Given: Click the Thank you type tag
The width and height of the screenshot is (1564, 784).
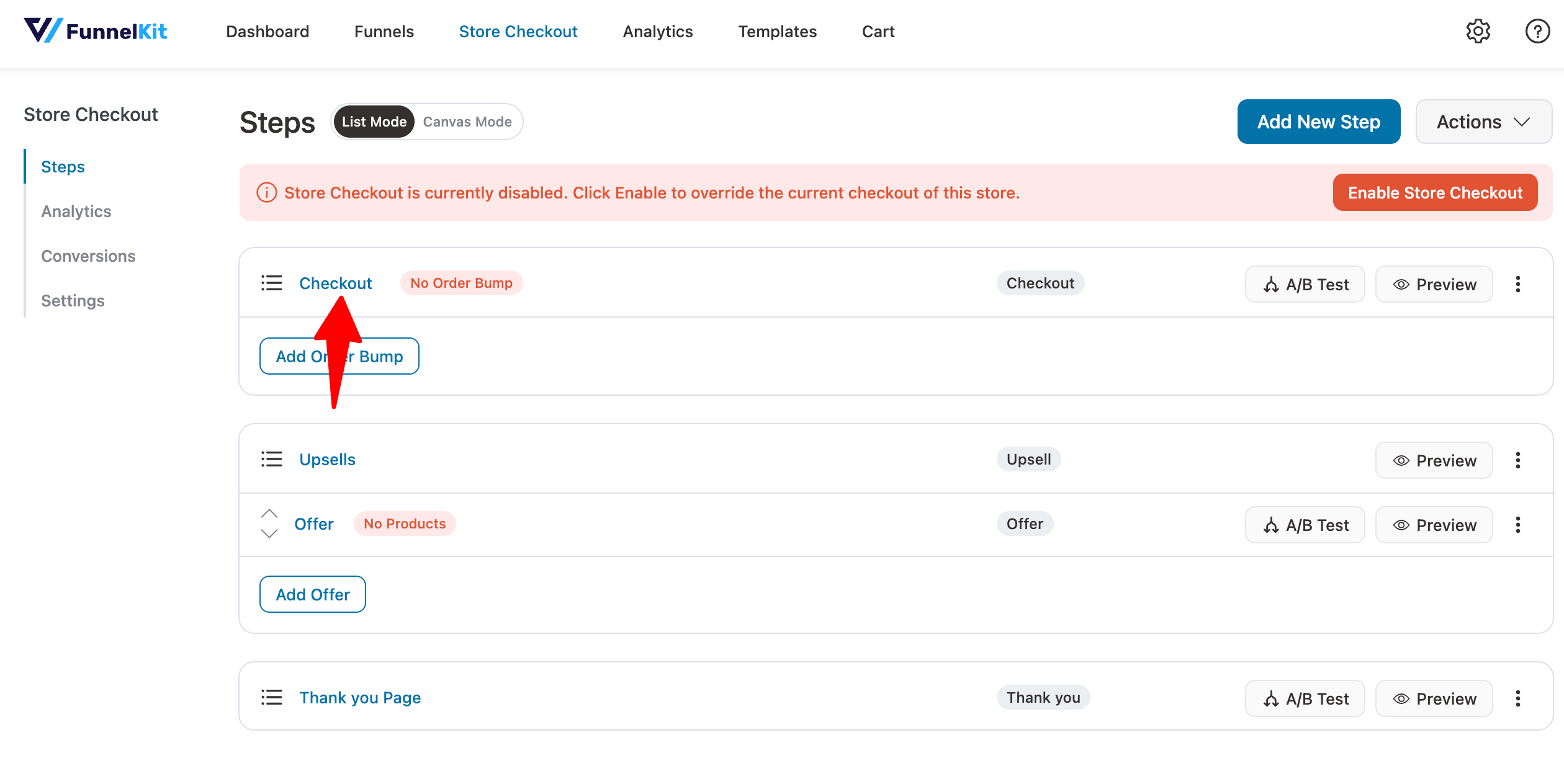Looking at the screenshot, I should point(1043,697).
